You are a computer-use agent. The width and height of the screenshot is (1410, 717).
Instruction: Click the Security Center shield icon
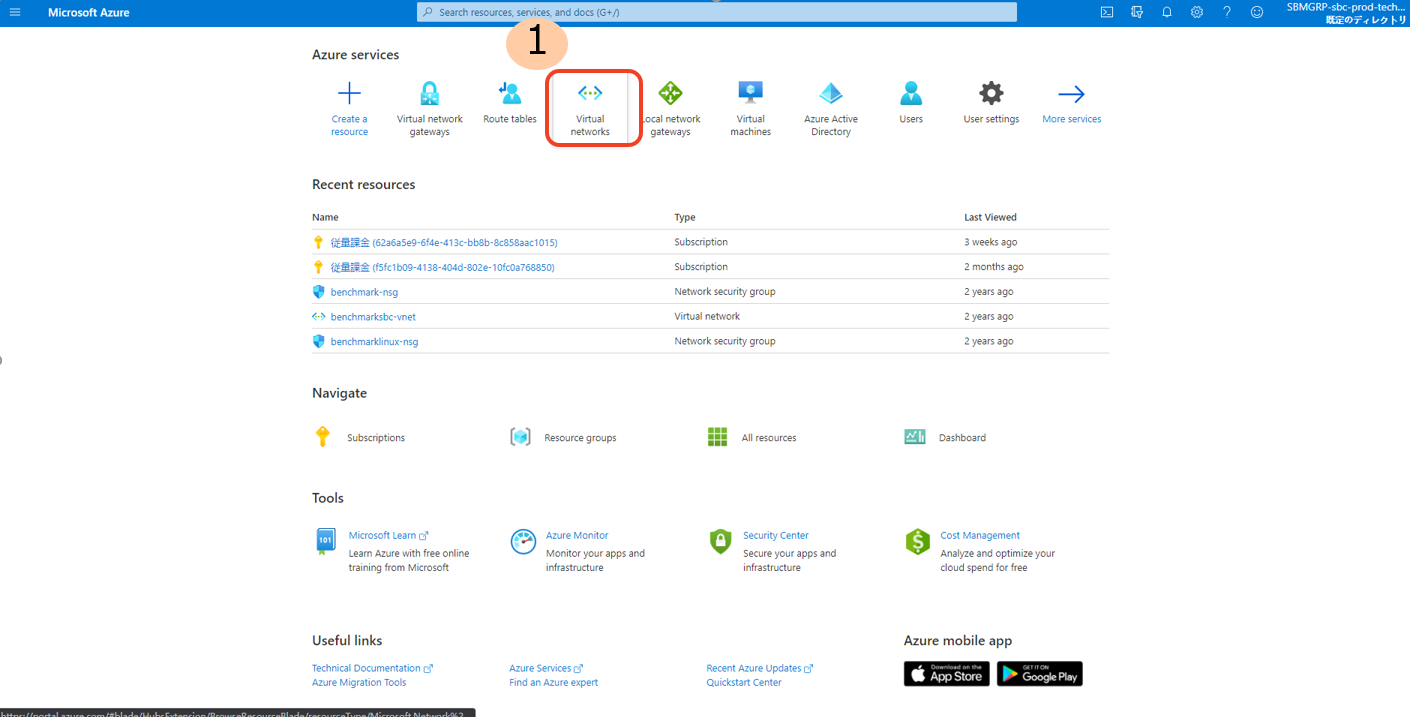tap(720, 541)
